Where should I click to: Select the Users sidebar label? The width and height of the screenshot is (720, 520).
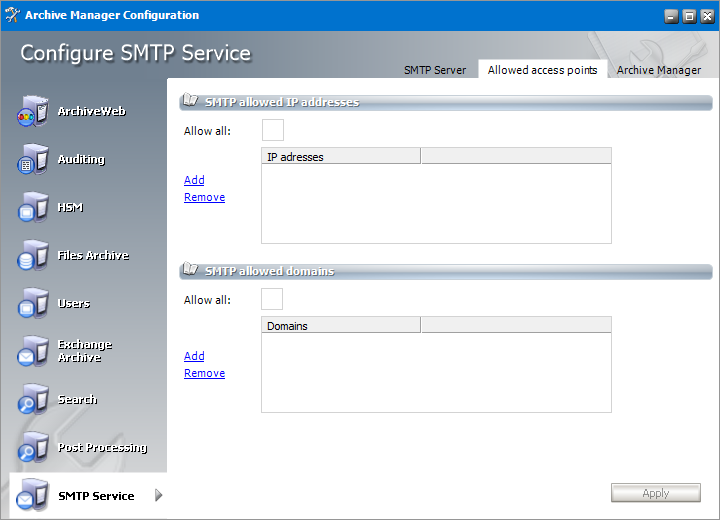tap(73, 303)
